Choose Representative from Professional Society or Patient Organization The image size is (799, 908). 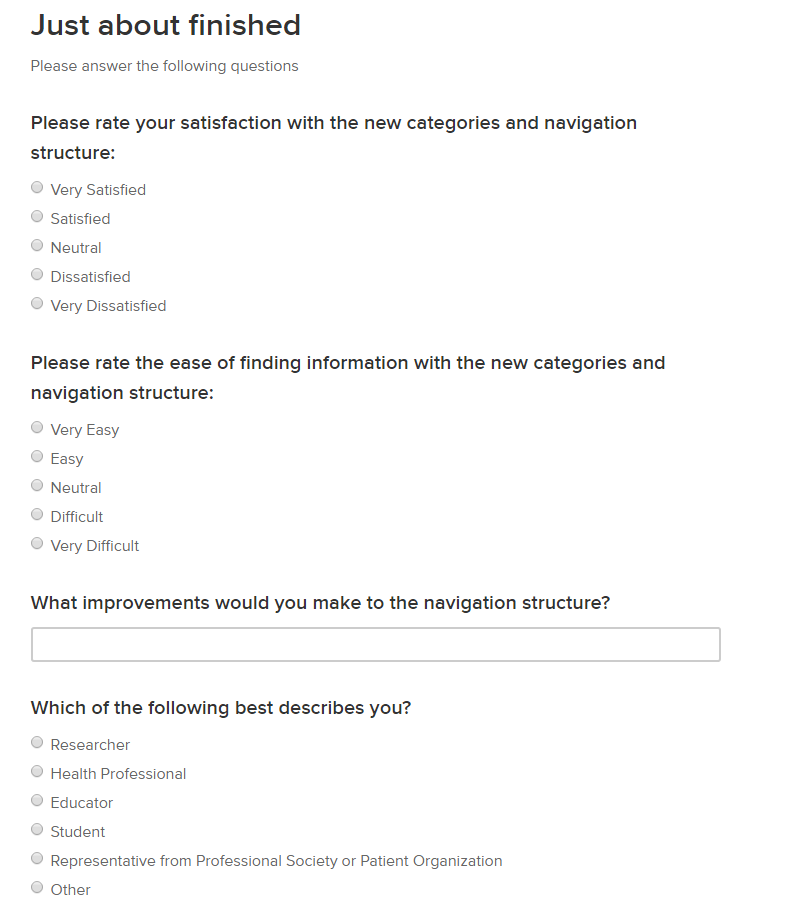[x=37, y=858]
